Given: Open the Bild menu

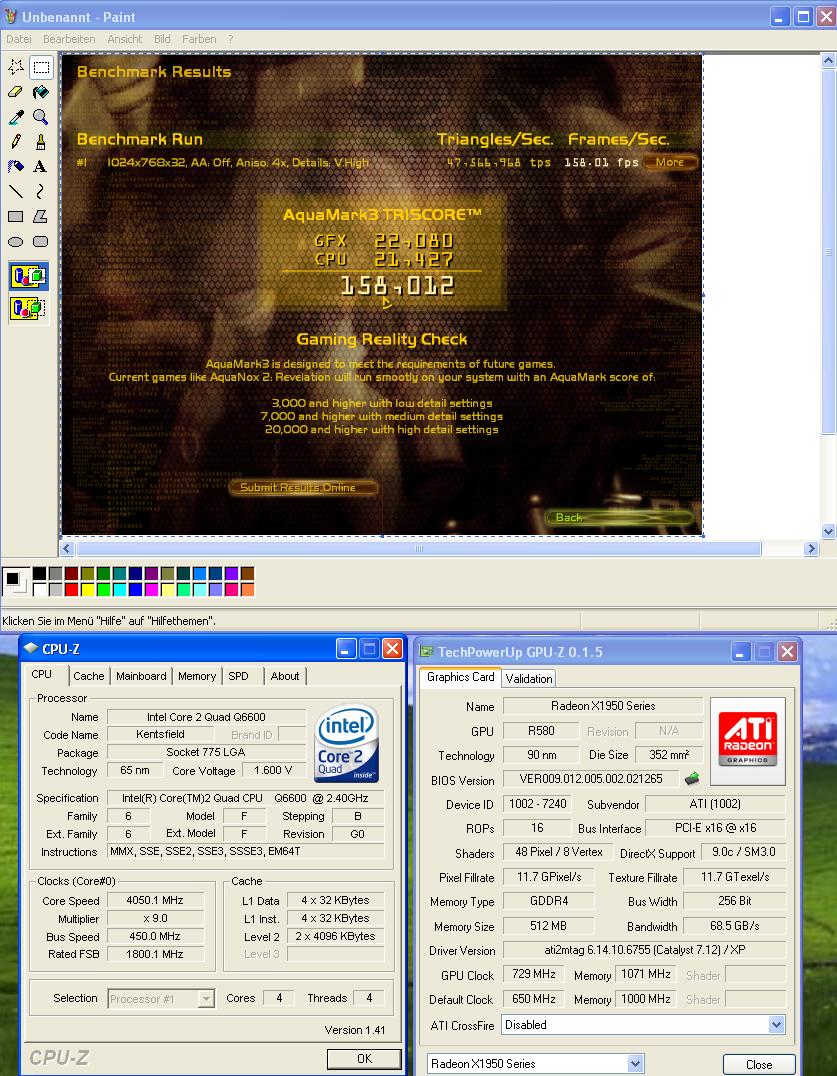Looking at the screenshot, I should (163, 39).
